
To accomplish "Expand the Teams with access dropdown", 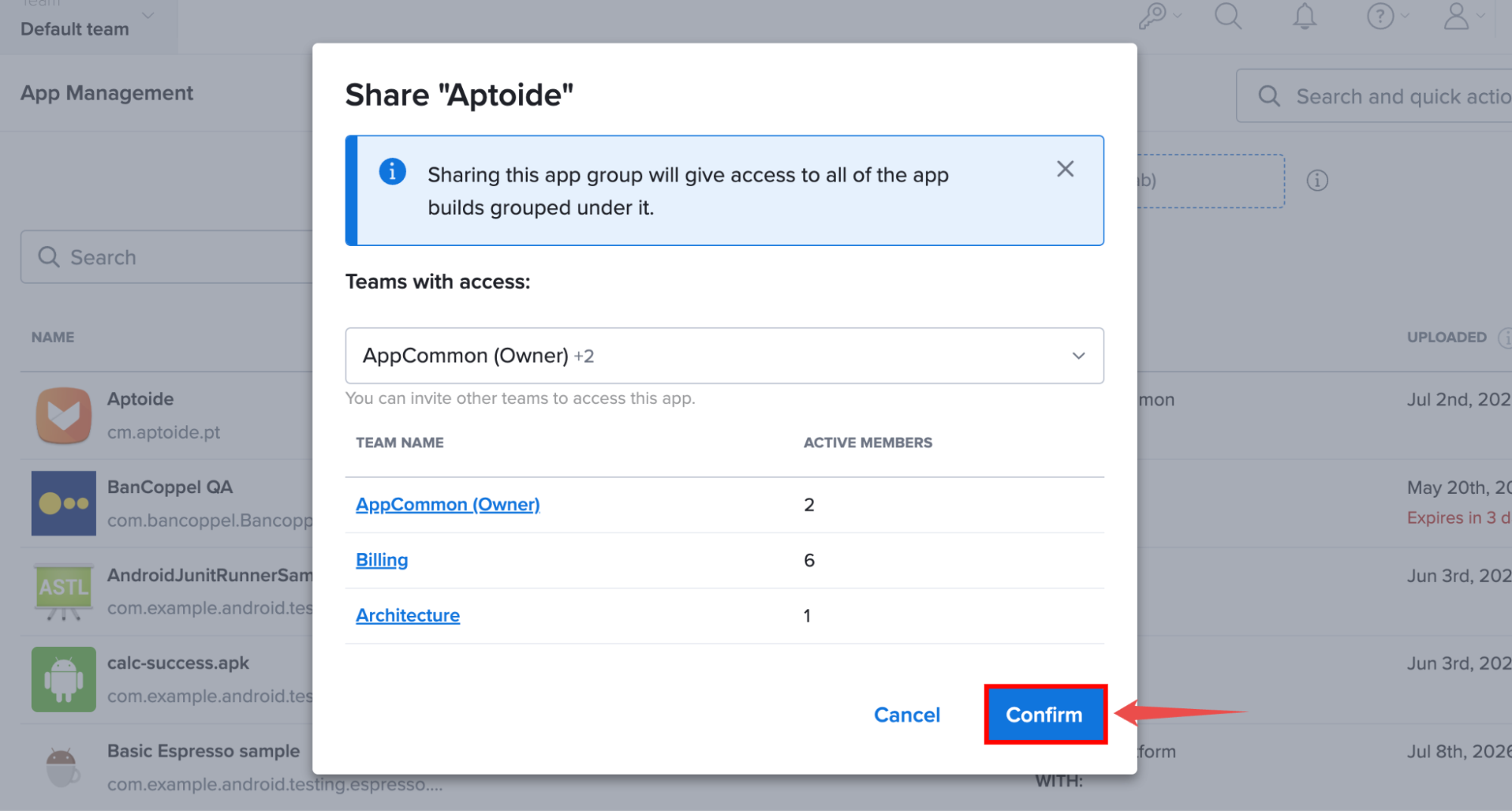I will point(724,356).
